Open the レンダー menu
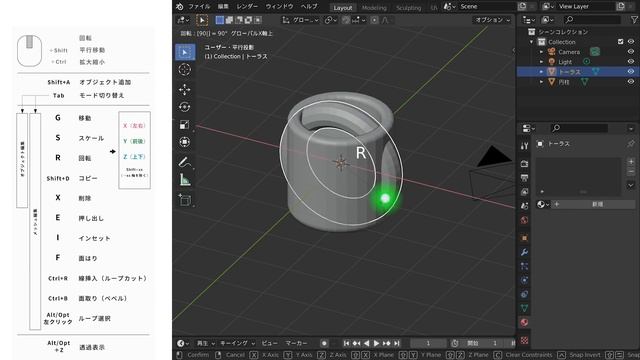The width and height of the screenshot is (640, 360). pyautogui.click(x=247, y=7)
